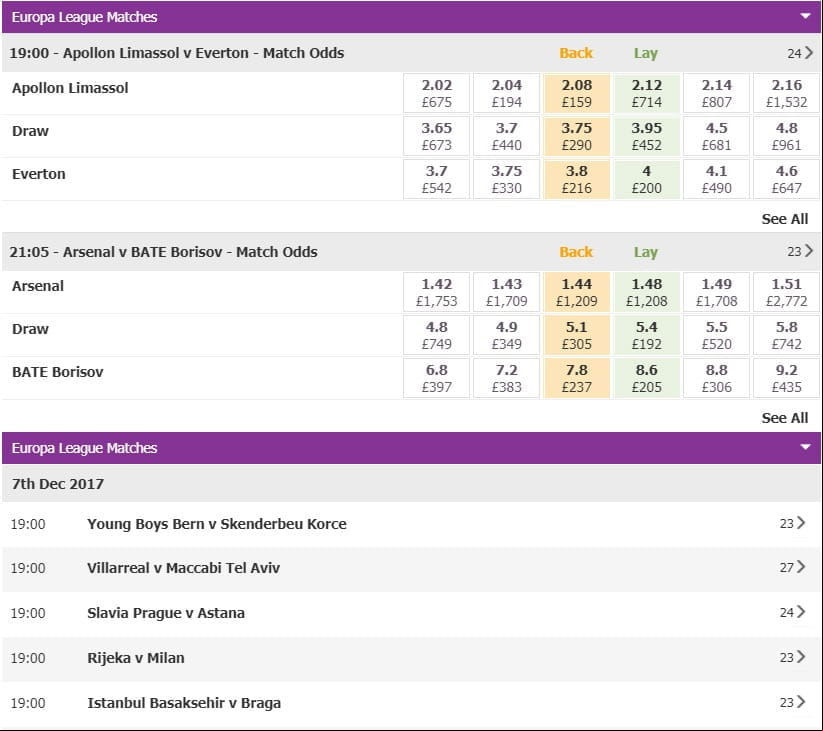This screenshot has height=731, width=823.
Task: Open Slavia Prague v Astana chevron
Action: [801, 612]
